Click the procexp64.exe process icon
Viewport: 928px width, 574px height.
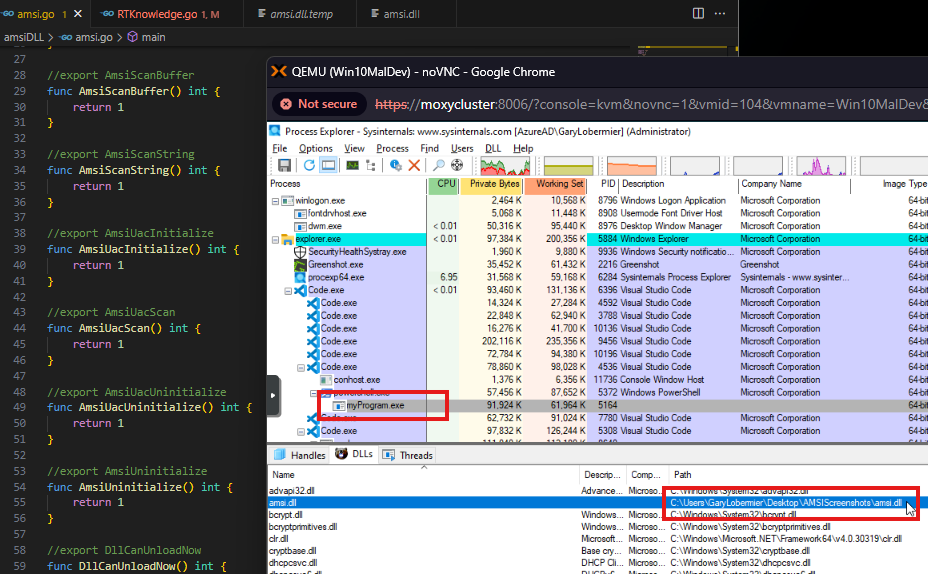tap(300, 277)
